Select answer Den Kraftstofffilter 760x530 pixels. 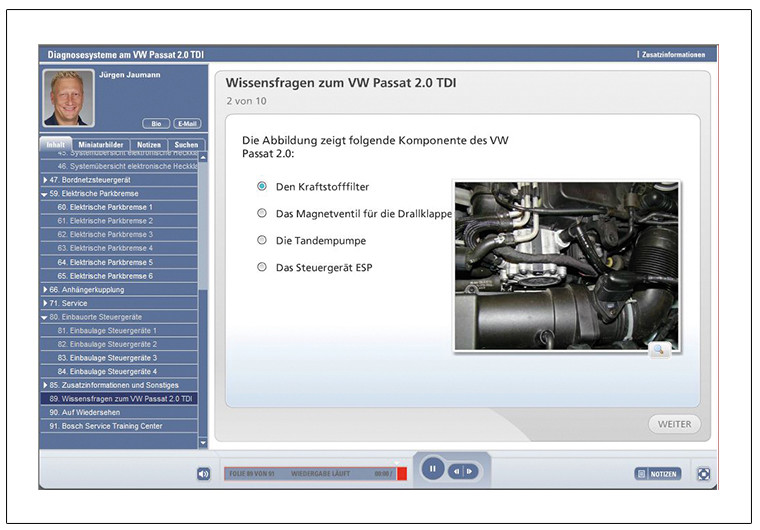point(262,186)
